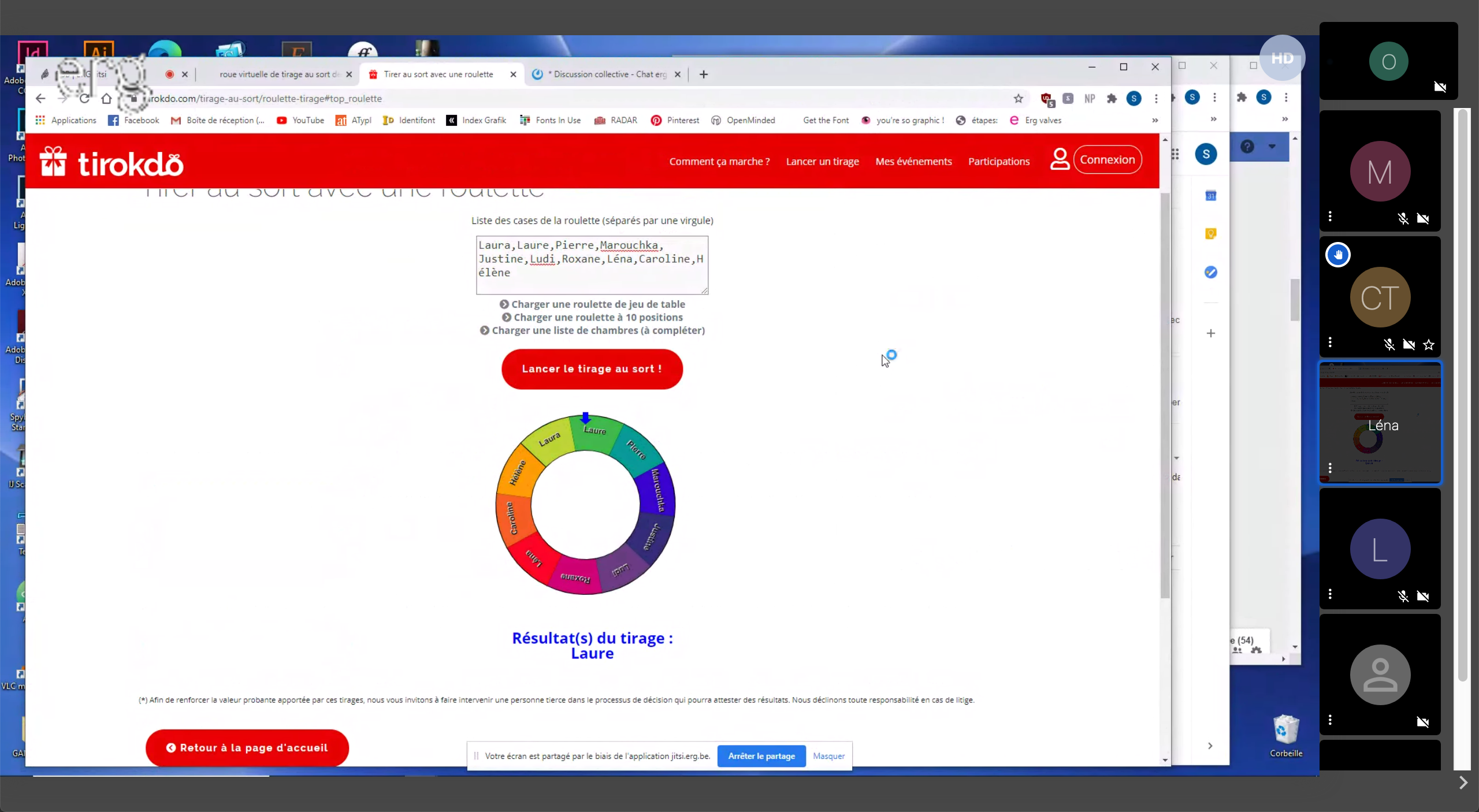Open the Corbeille recycle bin
The image size is (1479, 812).
pyautogui.click(x=1285, y=729)
